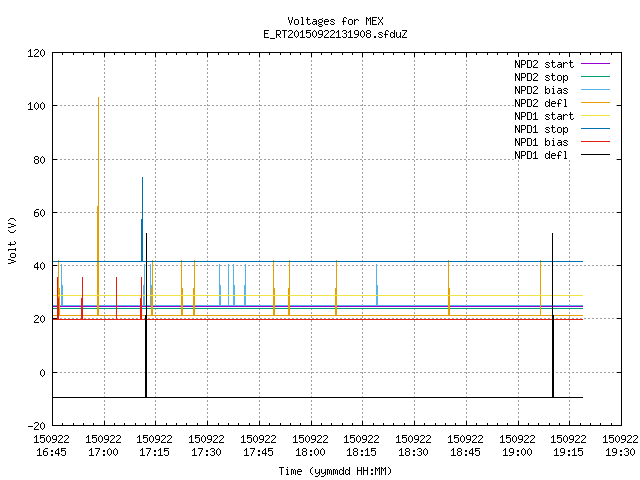Image resolution: width=640 pixels, height=480 pixels.
Task: Click the 18:30 time axis label
Action: pyautogui.click(x=413, y=453)
